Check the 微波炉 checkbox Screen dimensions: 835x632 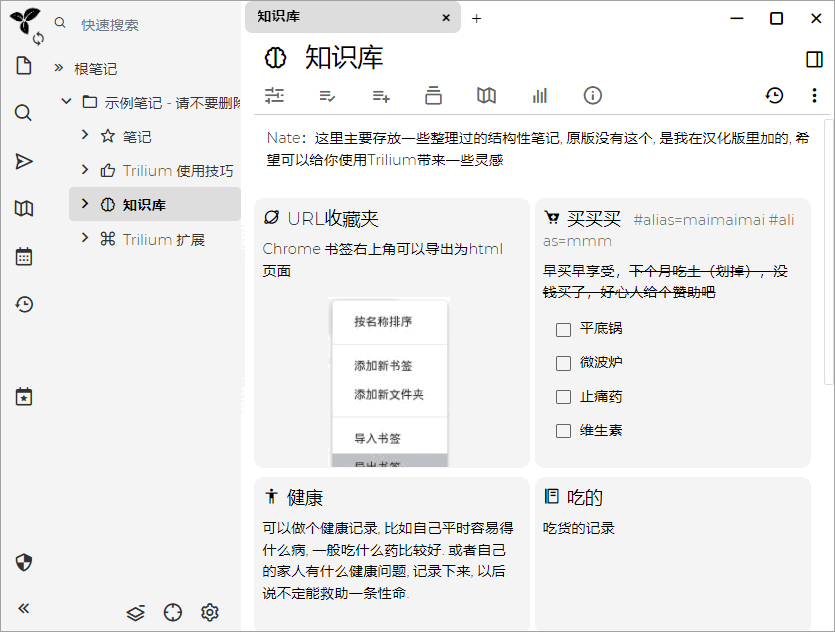[x=564, y=362]
